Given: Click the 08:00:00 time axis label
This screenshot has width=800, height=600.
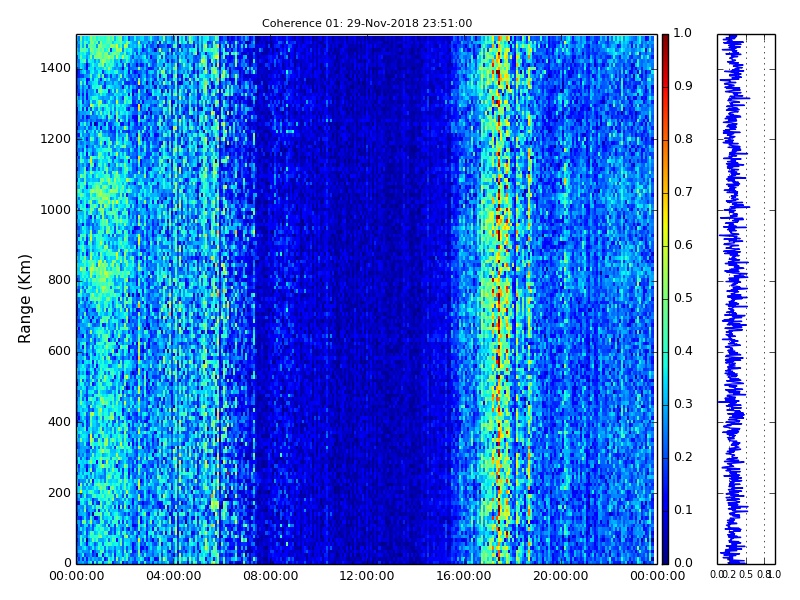Looking at the screenshot, I should (270, 576).
